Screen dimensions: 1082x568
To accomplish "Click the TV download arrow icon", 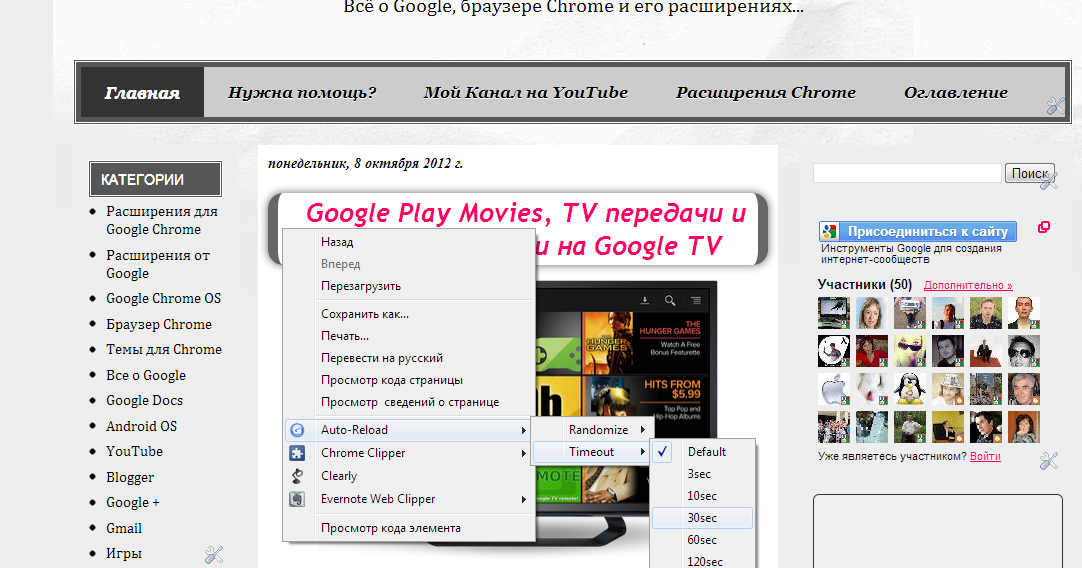I will pyautogui.click(x=645, y=301).
